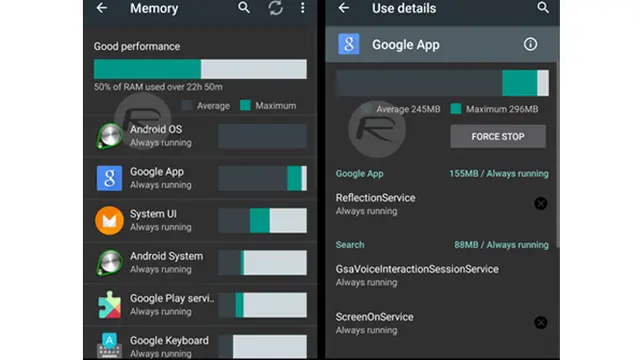Tap the Use details screen title
This screenshot has width=640, height=360.
click(404, 8)
